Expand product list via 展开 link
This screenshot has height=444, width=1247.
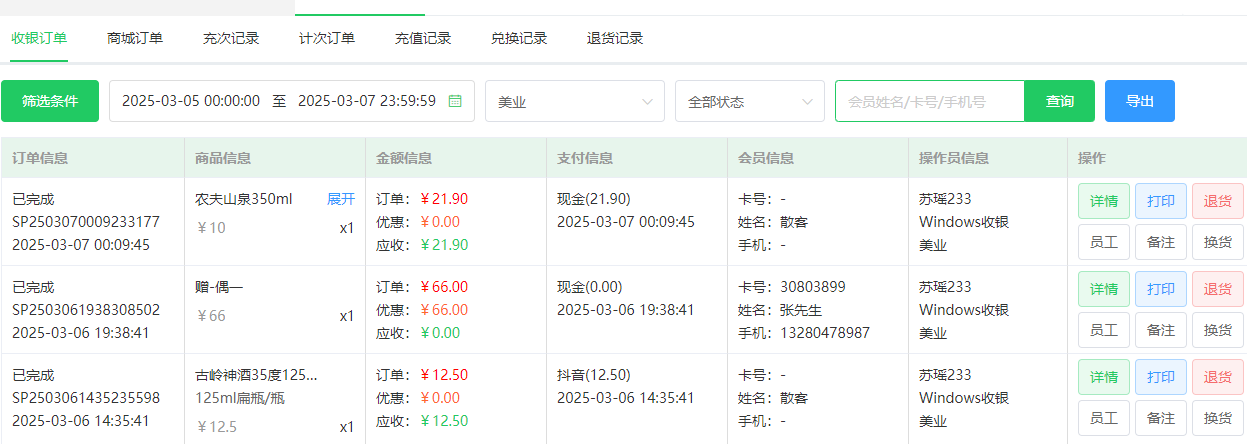(341, 199)
